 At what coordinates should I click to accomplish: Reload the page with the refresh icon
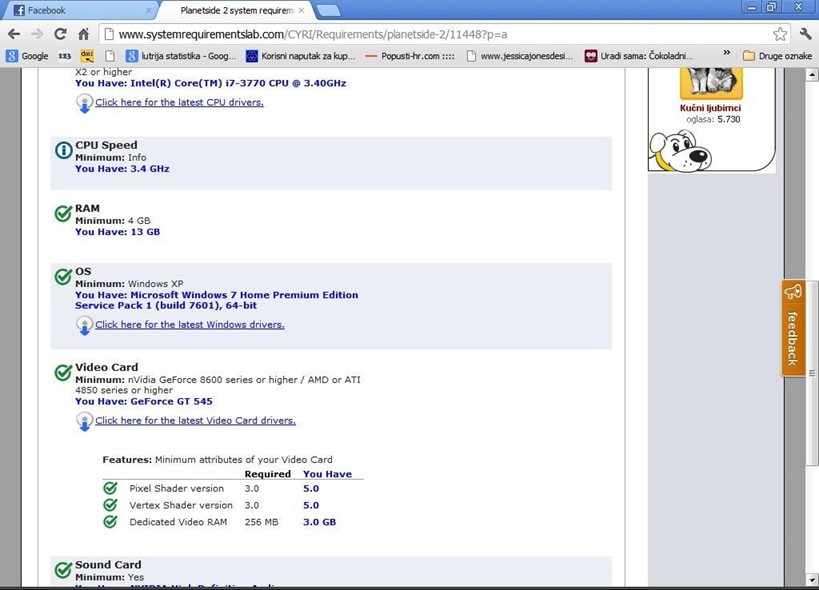pyautogui.click(x=60, y=34)
